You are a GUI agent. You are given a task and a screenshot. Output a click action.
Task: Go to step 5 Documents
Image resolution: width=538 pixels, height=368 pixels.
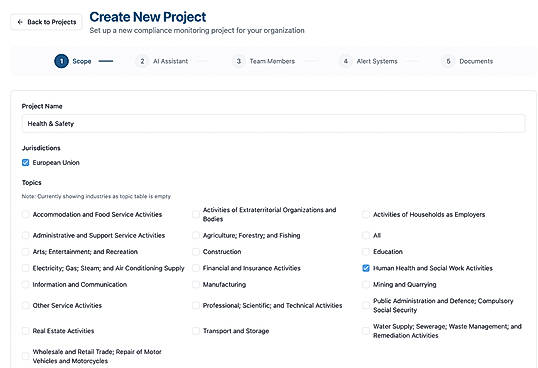click(467, 61)
